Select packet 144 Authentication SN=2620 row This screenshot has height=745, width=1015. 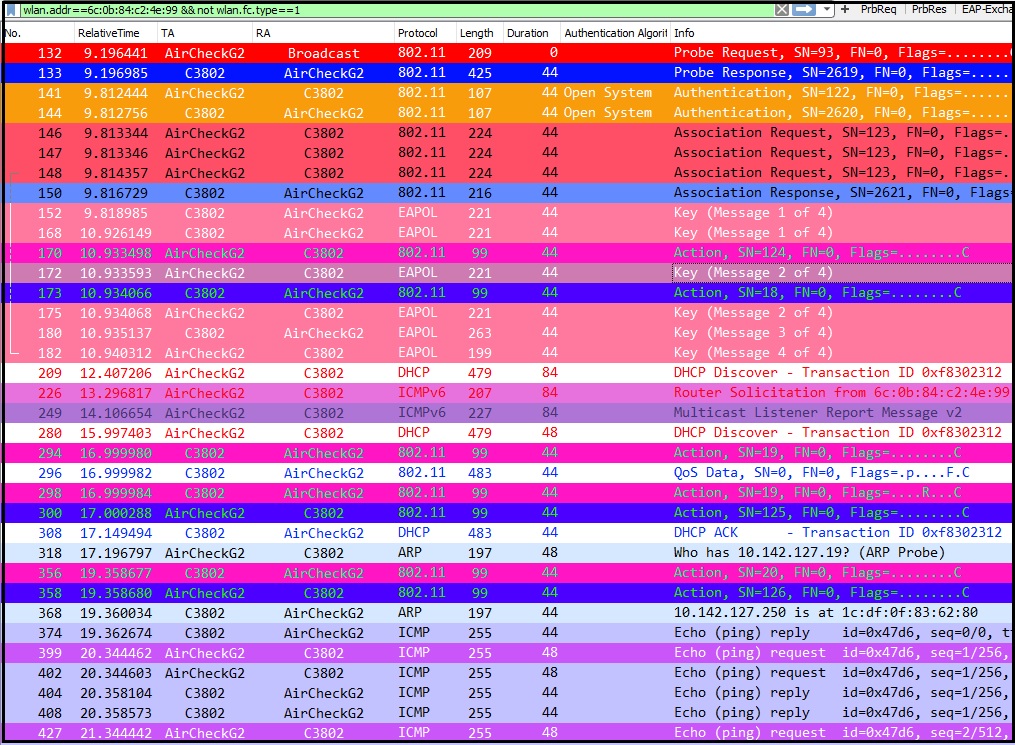point(508,113)
